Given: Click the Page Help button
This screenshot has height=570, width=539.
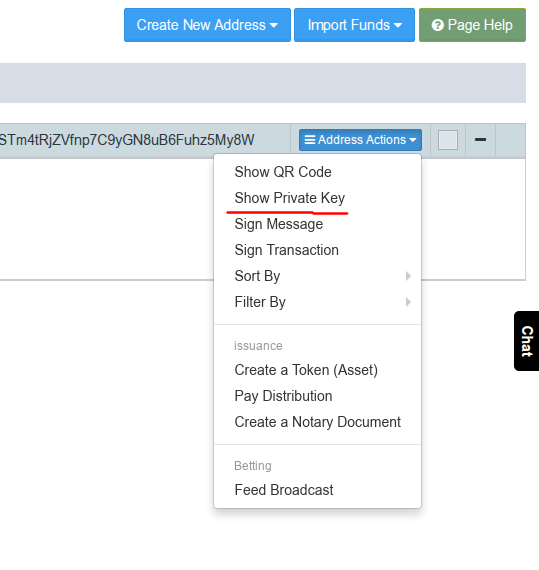Looking at the screenshot, I should coord(472,25).
